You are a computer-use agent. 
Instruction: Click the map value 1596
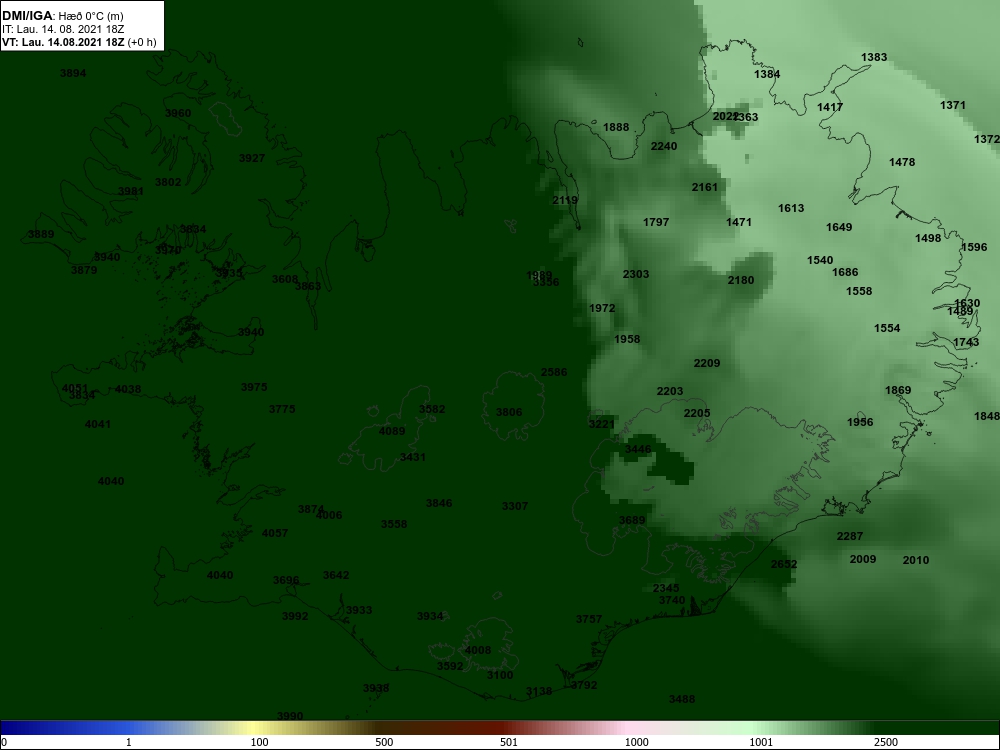tap(974, 247)
